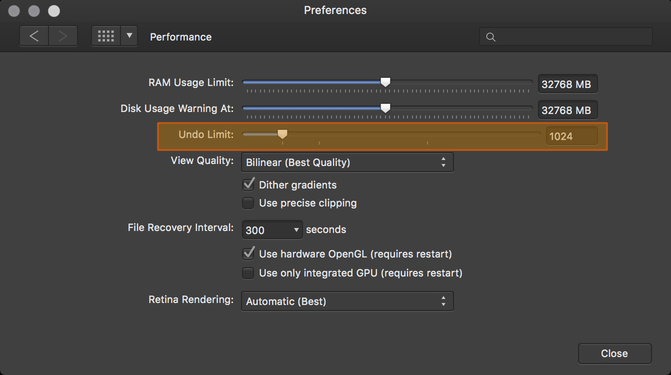
Task: Click the window close traffic light
Action: tap(14, 11)
